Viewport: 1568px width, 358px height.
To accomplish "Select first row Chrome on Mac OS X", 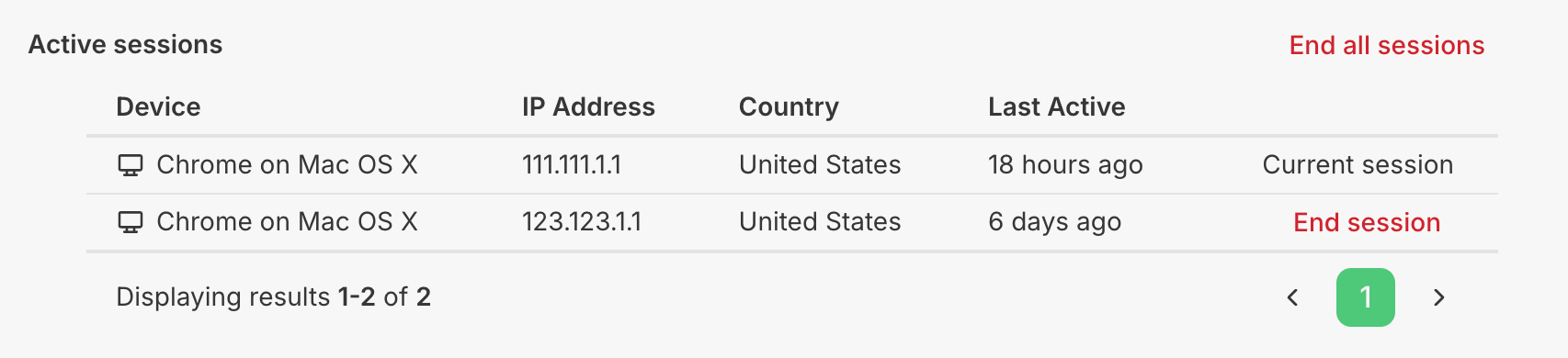I will coord(287,164).
